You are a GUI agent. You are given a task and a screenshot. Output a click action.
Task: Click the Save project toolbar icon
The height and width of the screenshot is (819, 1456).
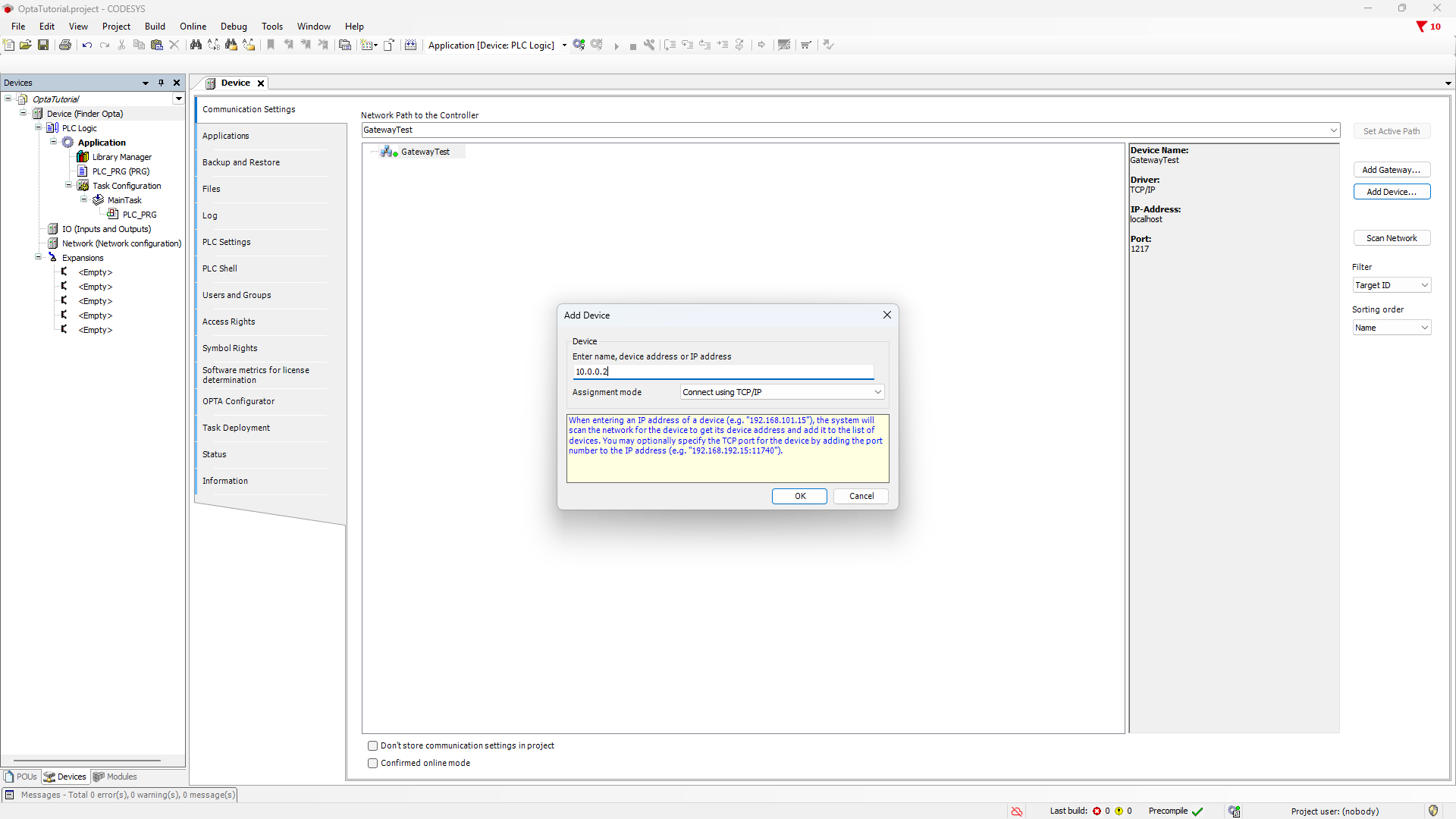(x=43, y=45)
